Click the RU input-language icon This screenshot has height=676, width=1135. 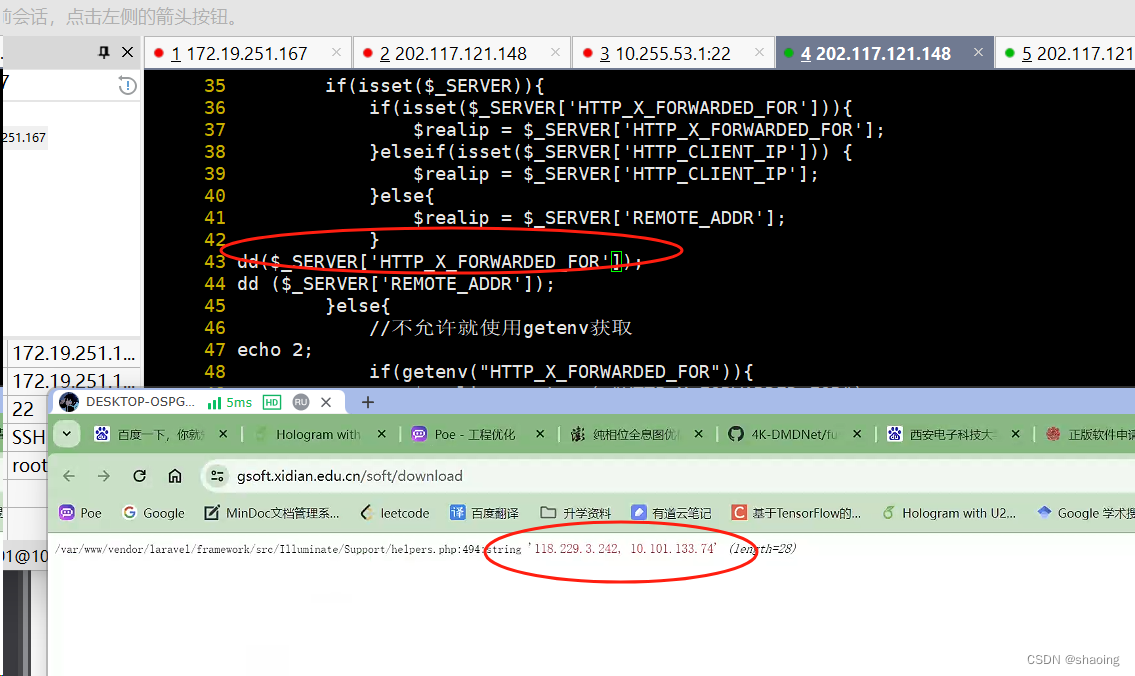coord(300,402)
